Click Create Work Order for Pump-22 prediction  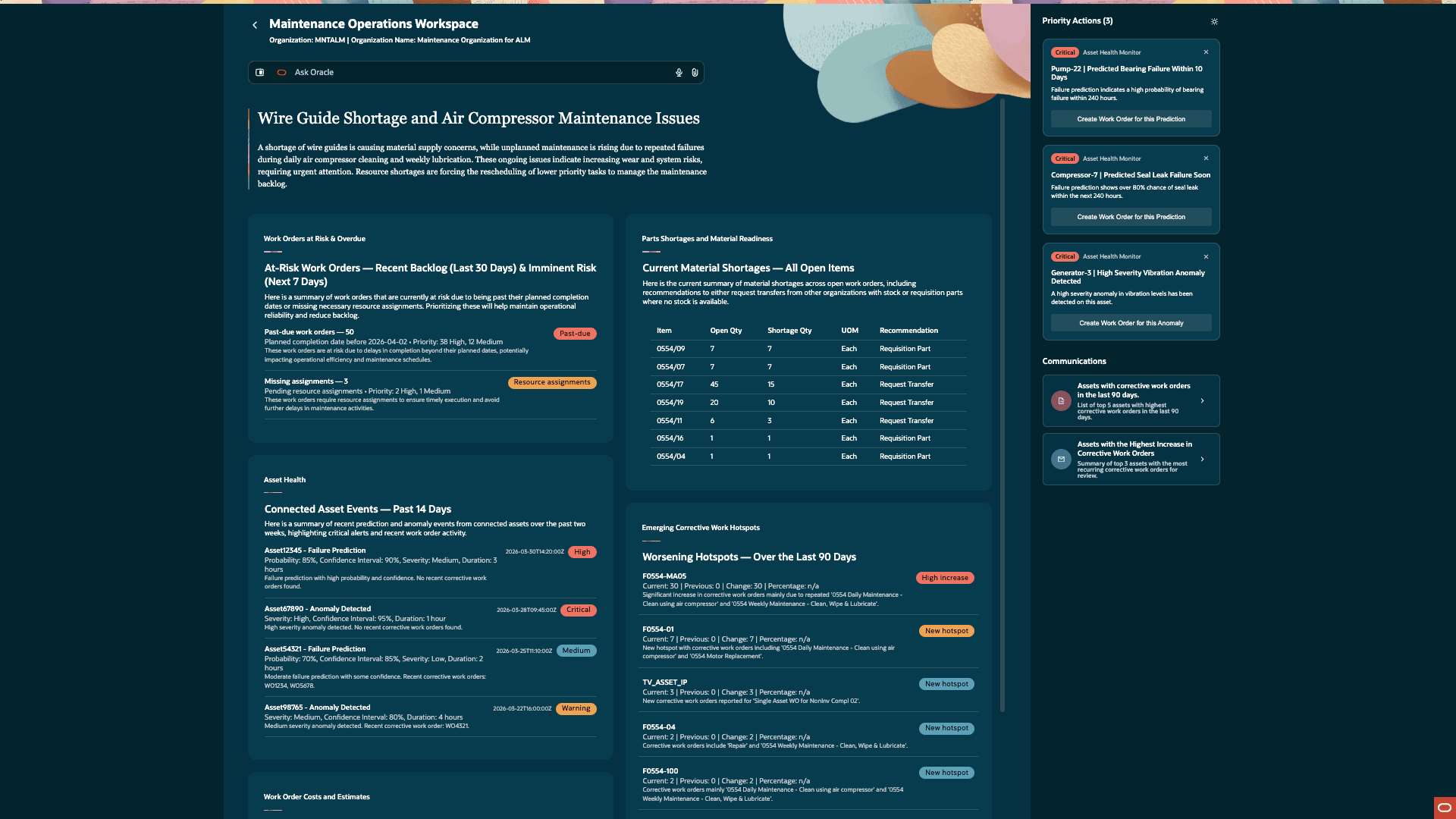[x=1130, y=119]
